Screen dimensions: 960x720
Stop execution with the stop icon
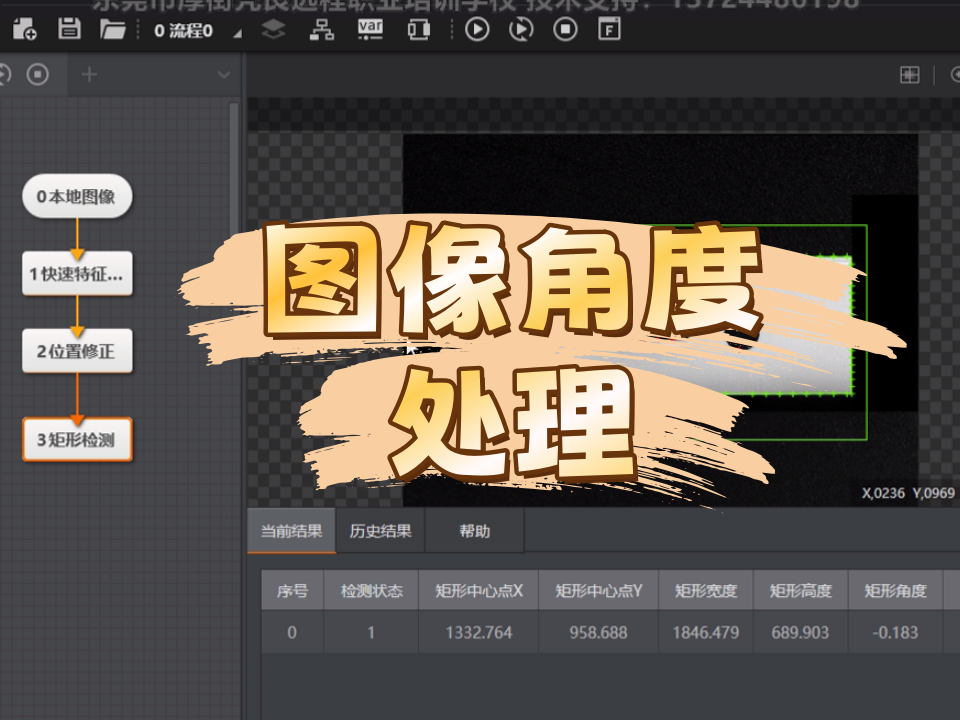pos(566,29)
